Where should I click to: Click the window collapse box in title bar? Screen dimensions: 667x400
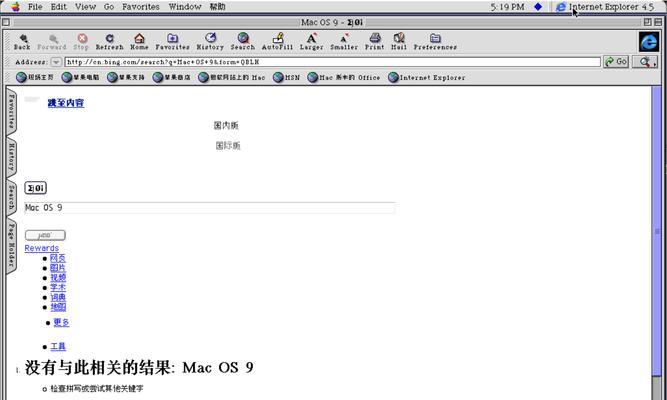[656, 22]
